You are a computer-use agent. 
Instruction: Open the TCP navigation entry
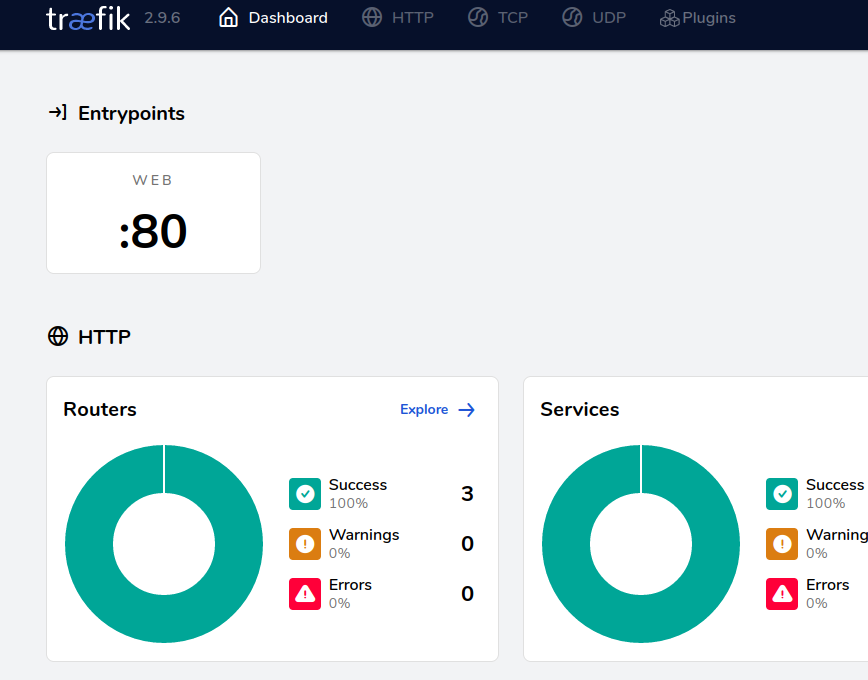tap(511, 17)
